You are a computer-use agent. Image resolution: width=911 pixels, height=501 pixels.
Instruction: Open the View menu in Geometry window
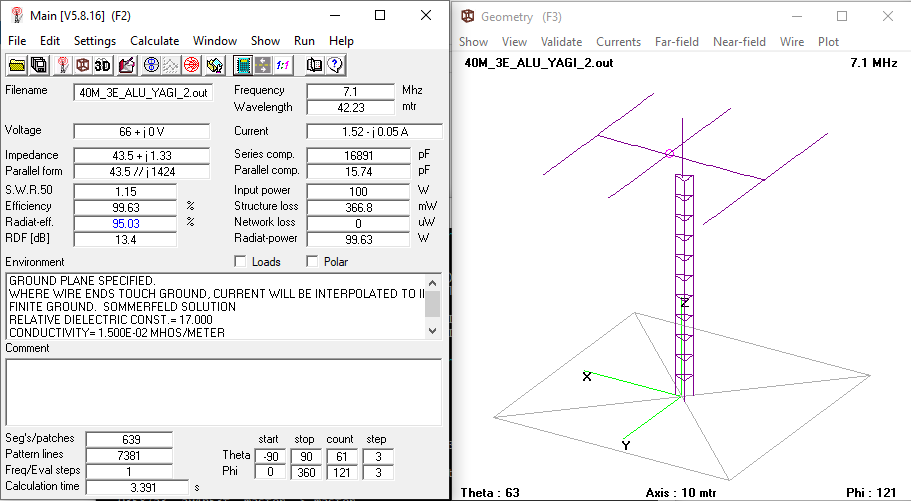click(x=514, y=42)
